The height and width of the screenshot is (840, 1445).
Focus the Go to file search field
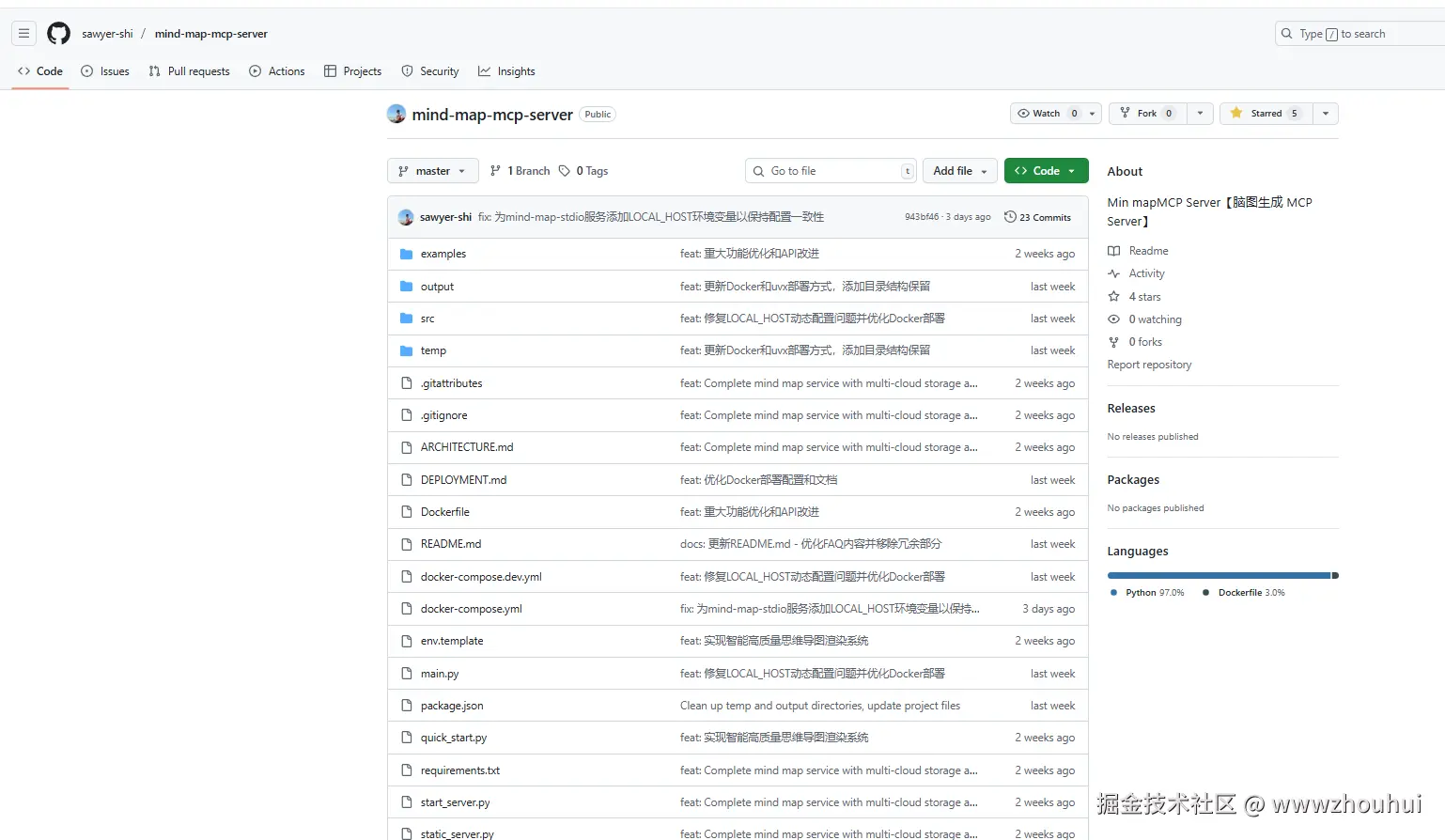(x=831, y=171)
